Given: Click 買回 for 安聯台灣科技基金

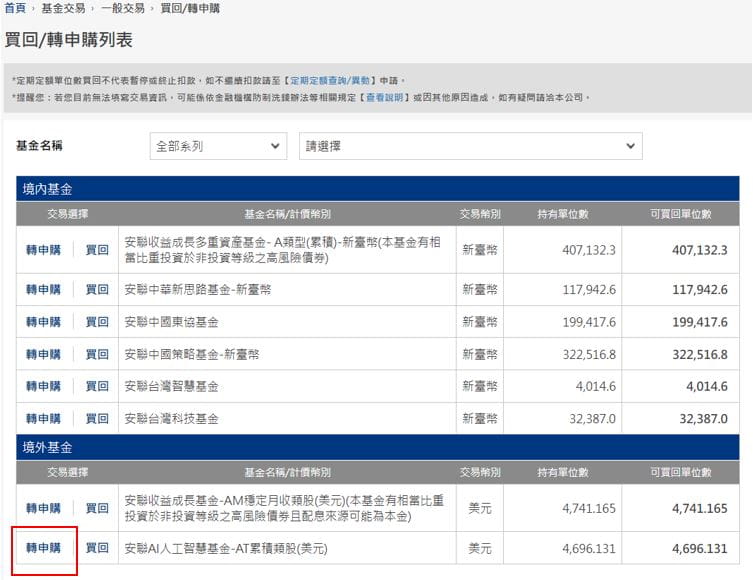Looking at the screenshot, I should click(x=97, y=418).
